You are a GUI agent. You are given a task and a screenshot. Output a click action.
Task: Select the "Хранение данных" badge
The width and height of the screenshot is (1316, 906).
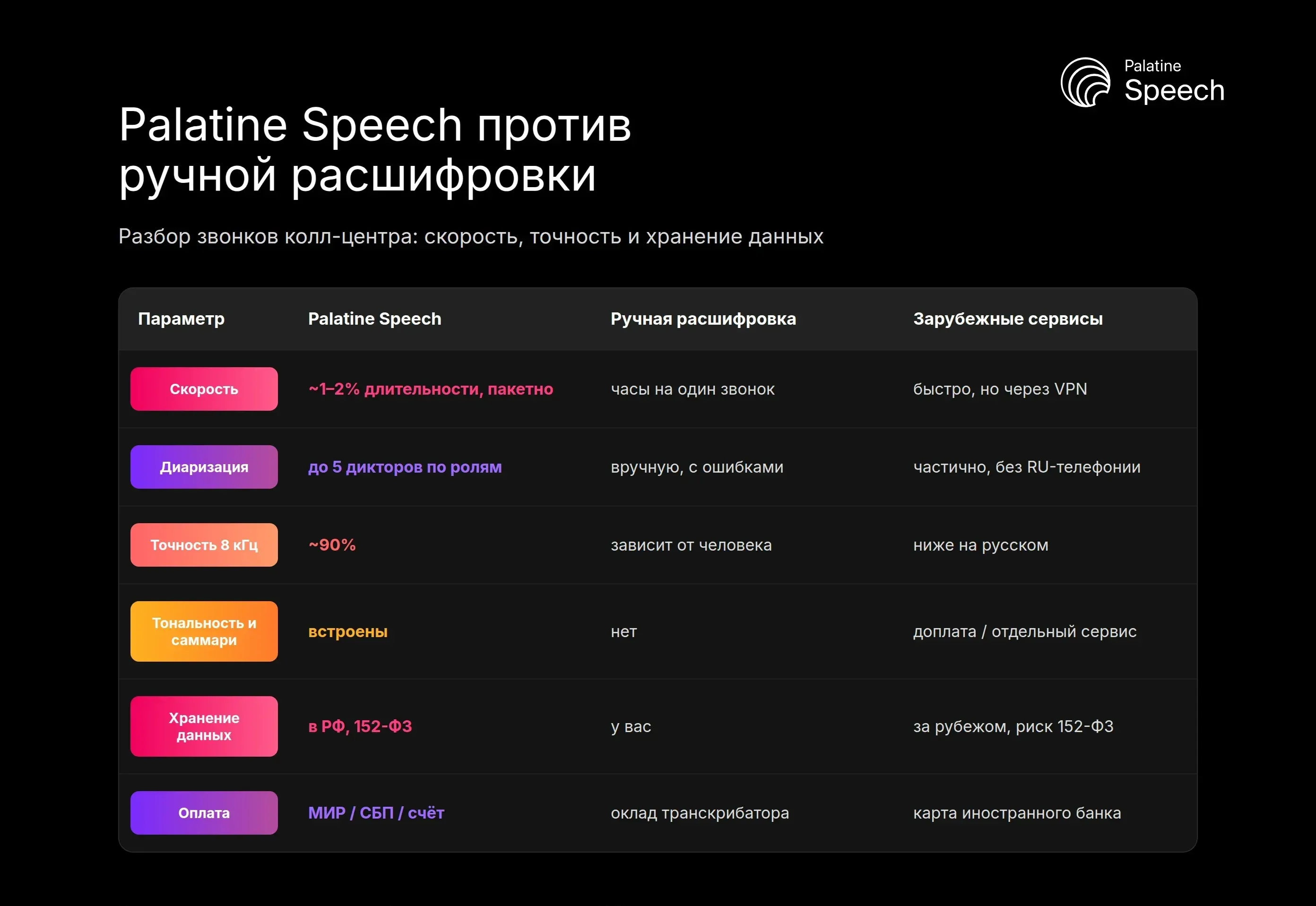[204, 726]
